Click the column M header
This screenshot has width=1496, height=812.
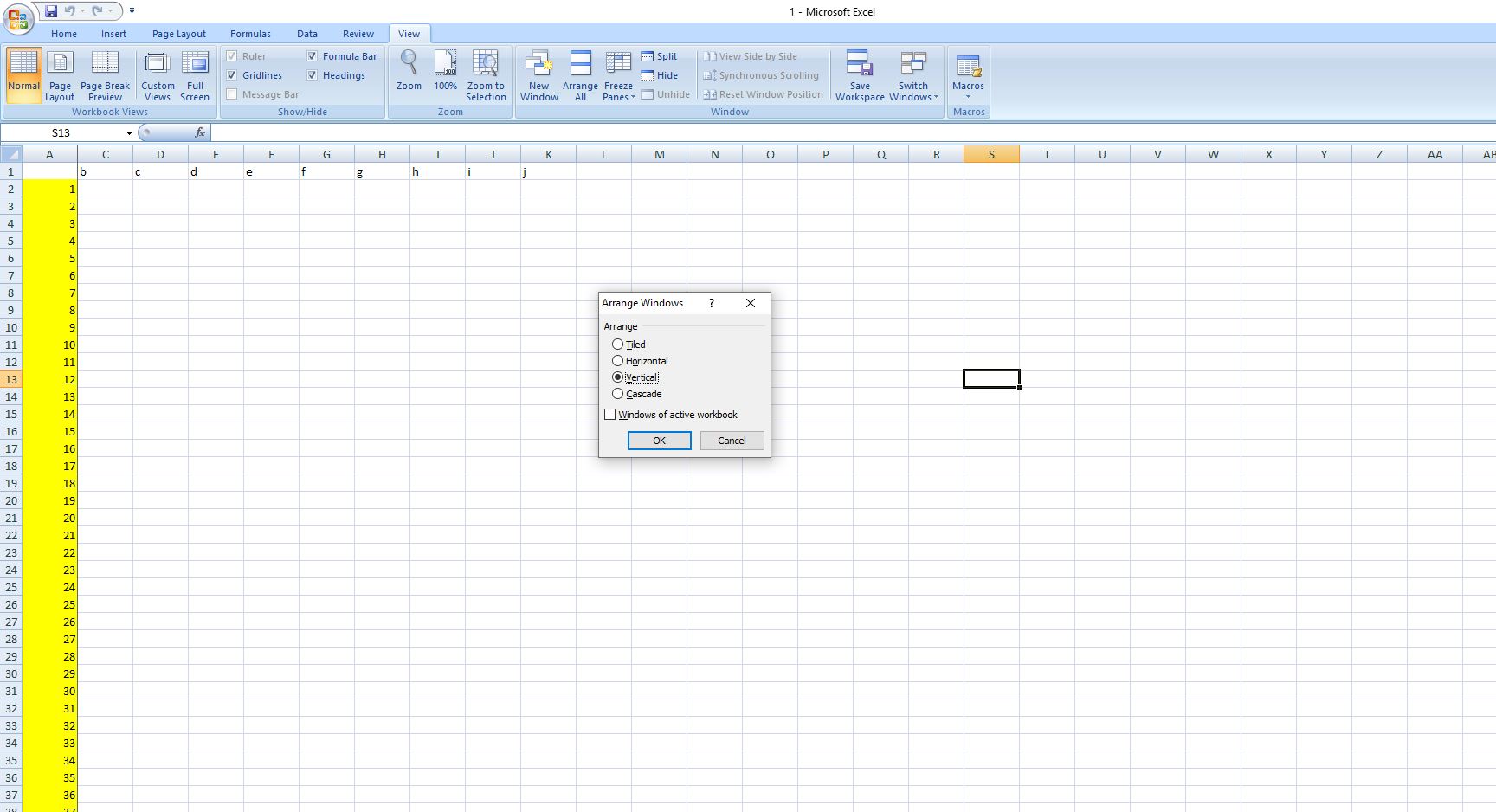pos(659,155)
